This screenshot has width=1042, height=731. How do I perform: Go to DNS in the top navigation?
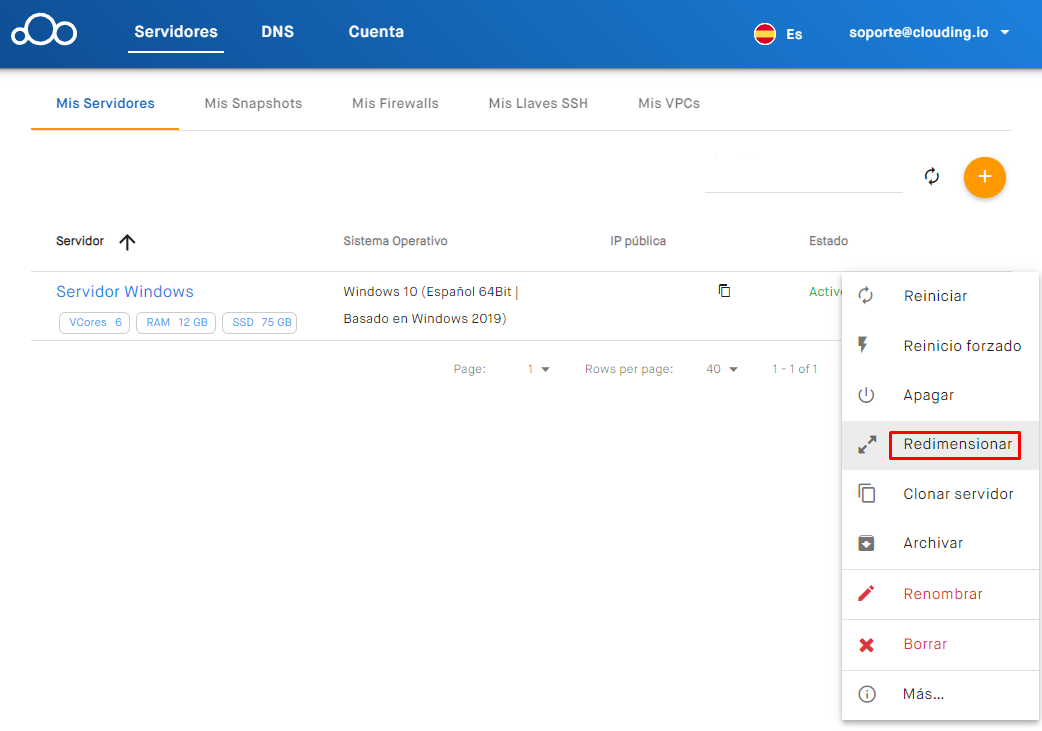click(277, 32)
